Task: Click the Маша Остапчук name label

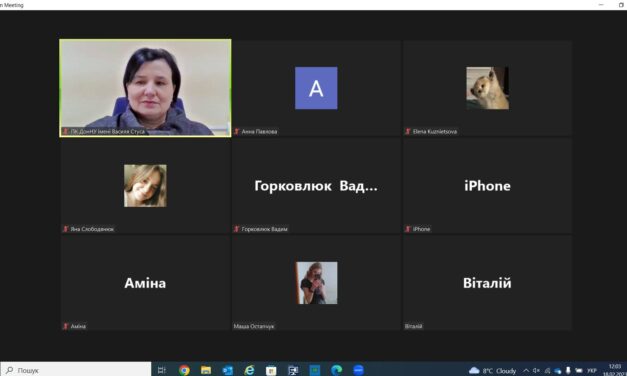Action: coord(254,326)
